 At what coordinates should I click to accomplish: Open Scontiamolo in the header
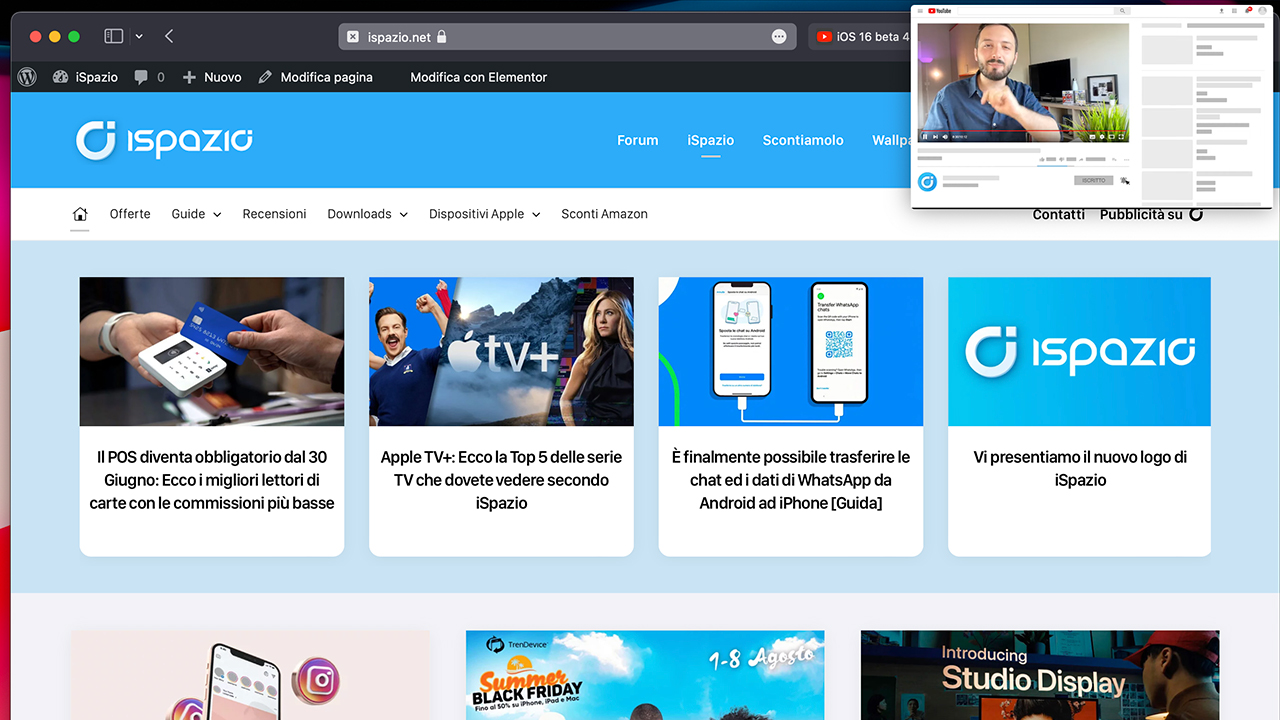pos(803,140)
